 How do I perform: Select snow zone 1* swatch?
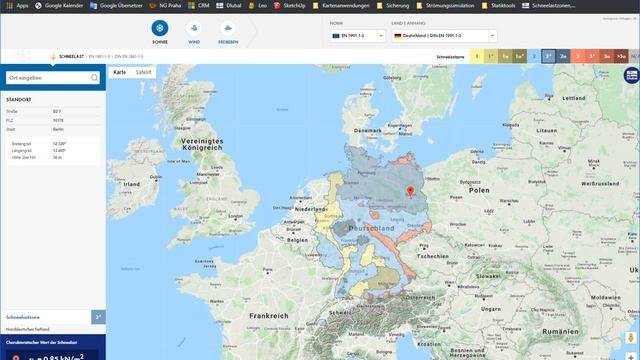point(491,56)
